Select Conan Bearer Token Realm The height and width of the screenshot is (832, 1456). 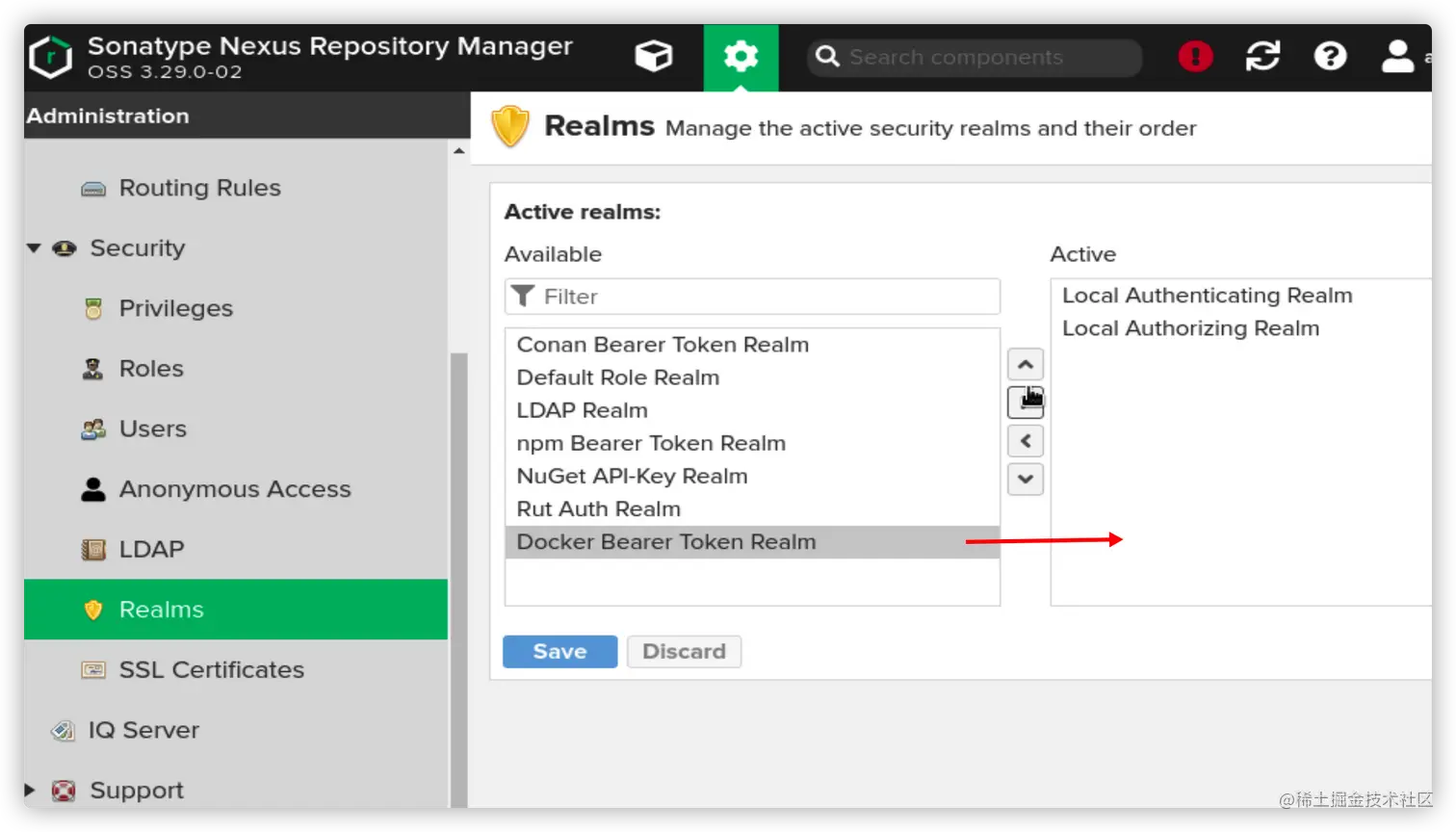click(x=752, y=345)
